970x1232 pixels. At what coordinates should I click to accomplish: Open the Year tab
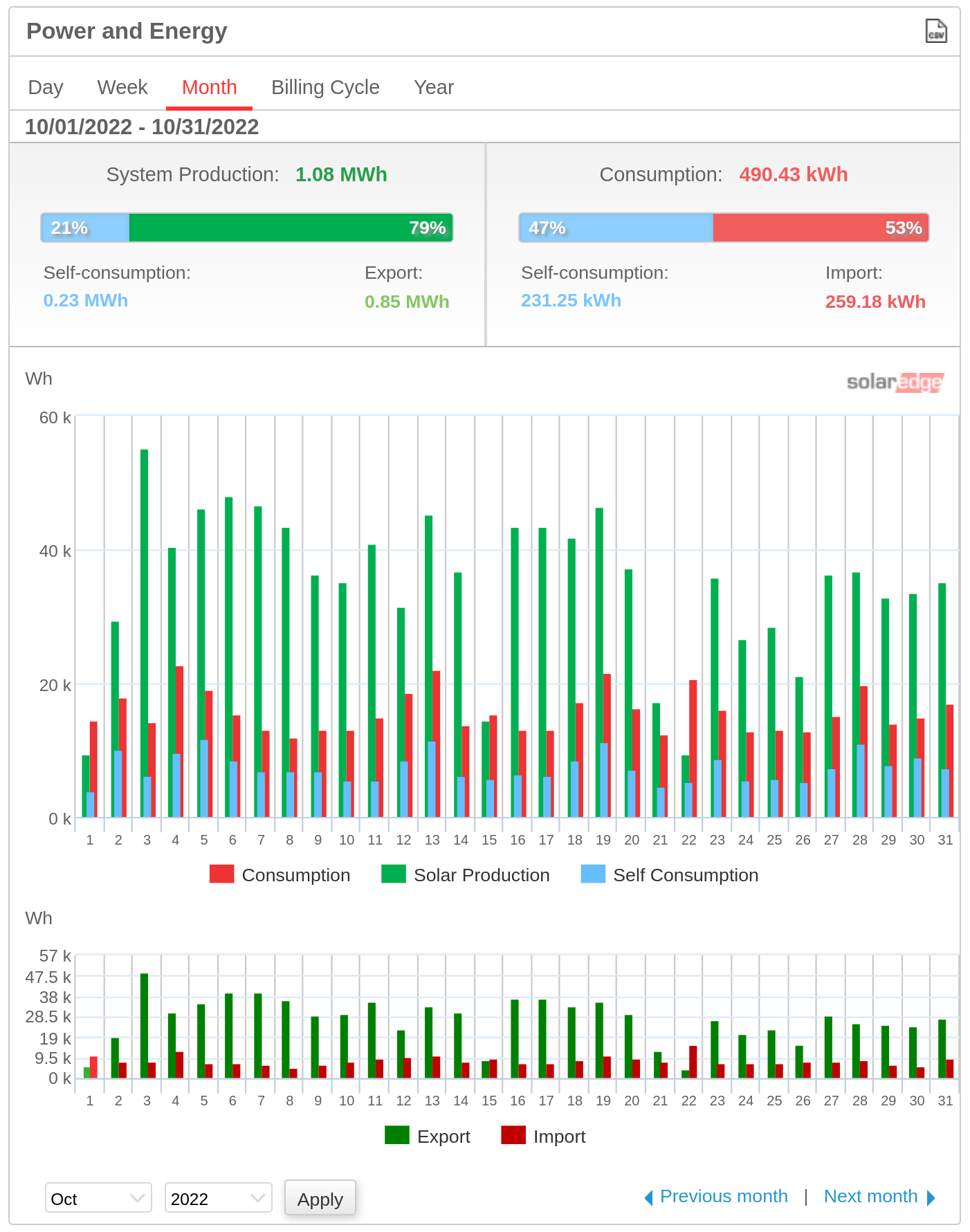click(434, 88)
